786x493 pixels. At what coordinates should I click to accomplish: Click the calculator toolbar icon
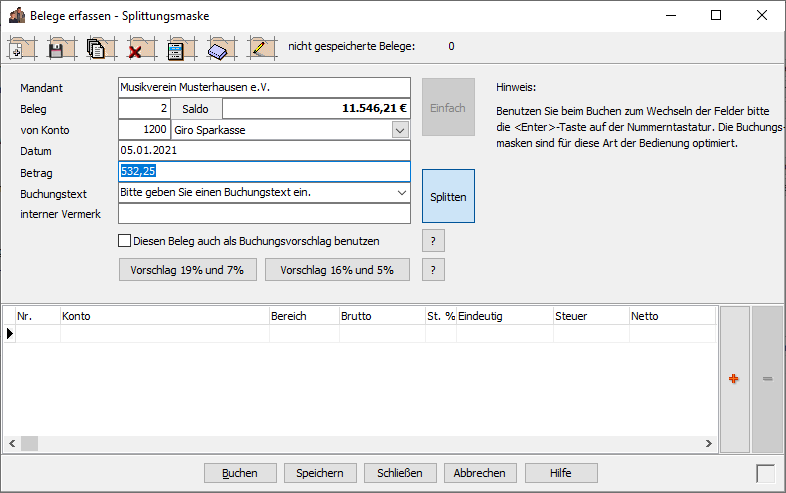177,48
